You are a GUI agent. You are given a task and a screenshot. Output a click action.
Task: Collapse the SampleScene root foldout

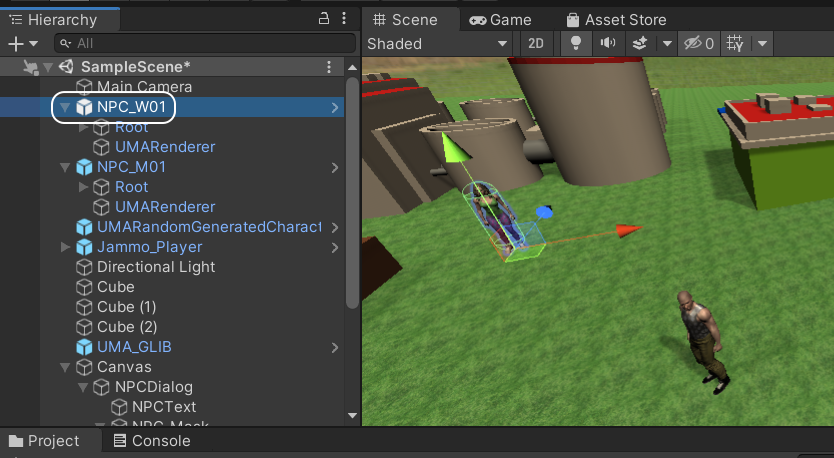click(48, 67)
